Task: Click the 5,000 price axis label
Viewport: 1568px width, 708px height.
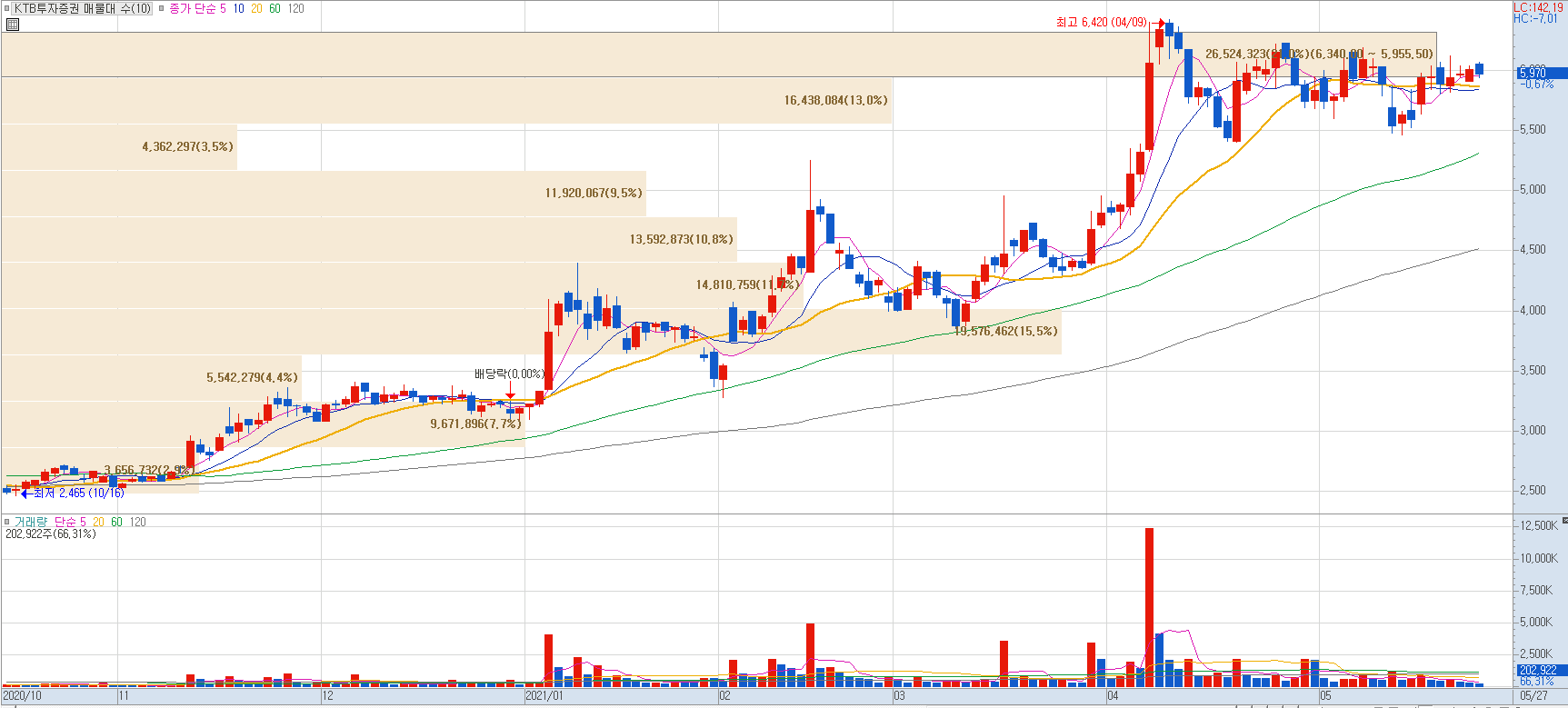Action: 1533,189
